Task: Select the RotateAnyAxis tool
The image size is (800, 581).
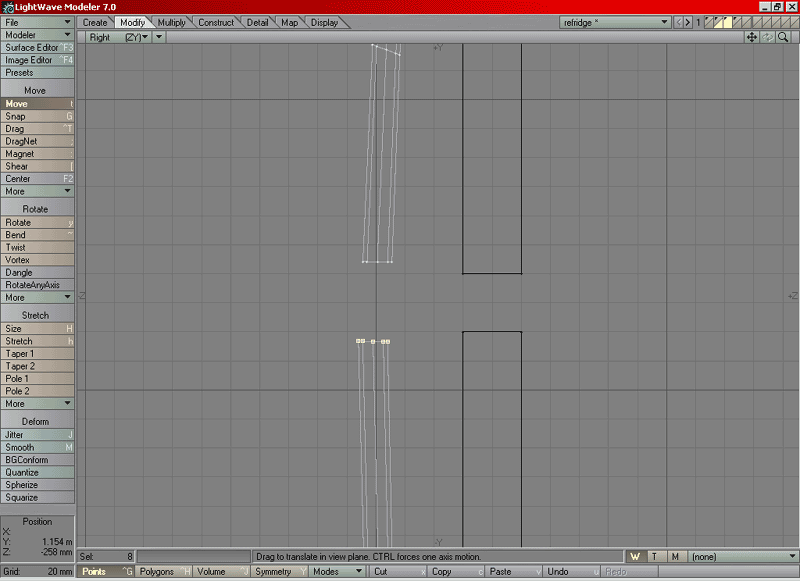Action: point(37,285)
